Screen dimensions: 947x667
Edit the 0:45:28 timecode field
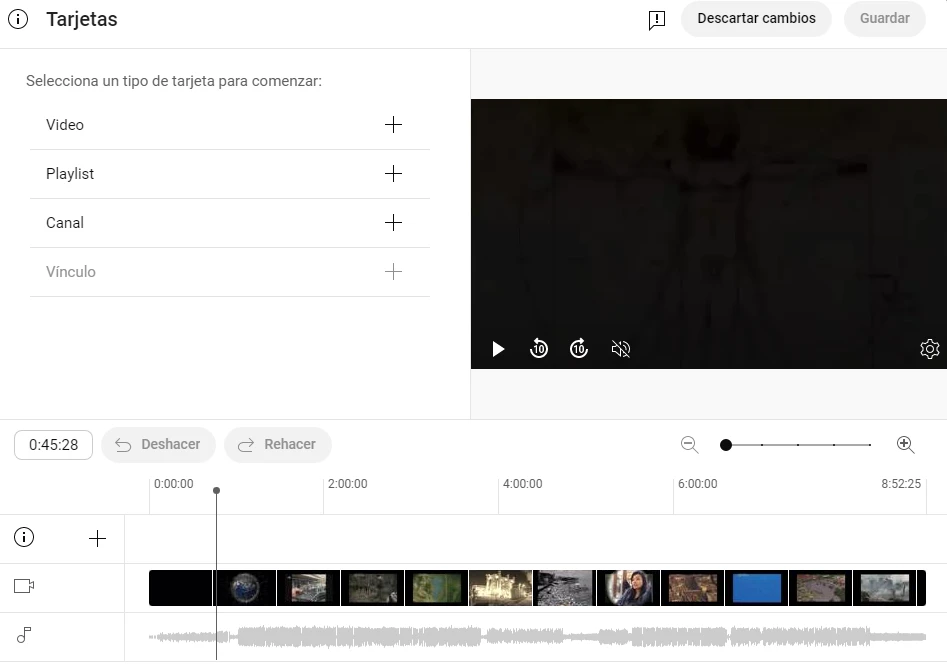click(53, 444)
